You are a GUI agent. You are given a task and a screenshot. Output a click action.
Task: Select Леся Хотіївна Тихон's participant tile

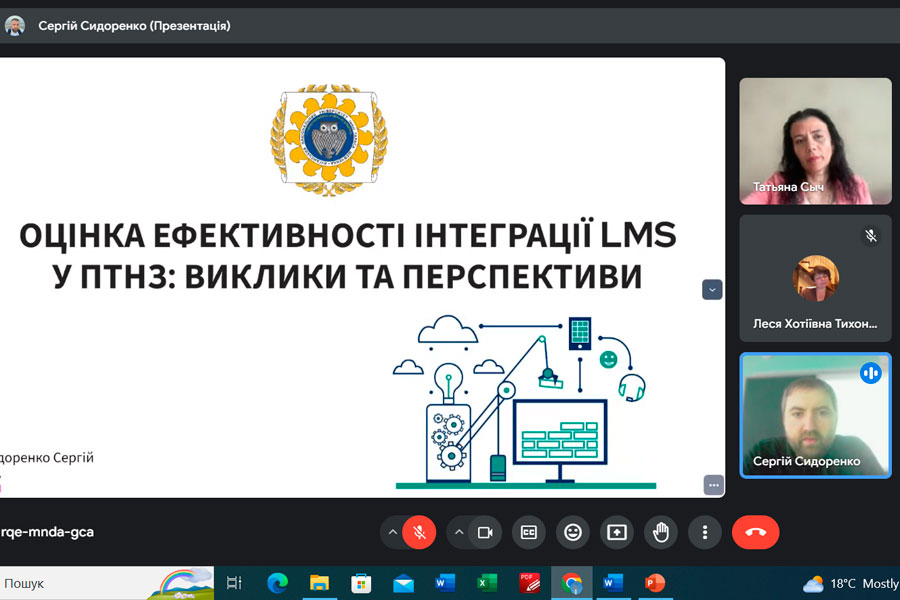tap(815, 278)
